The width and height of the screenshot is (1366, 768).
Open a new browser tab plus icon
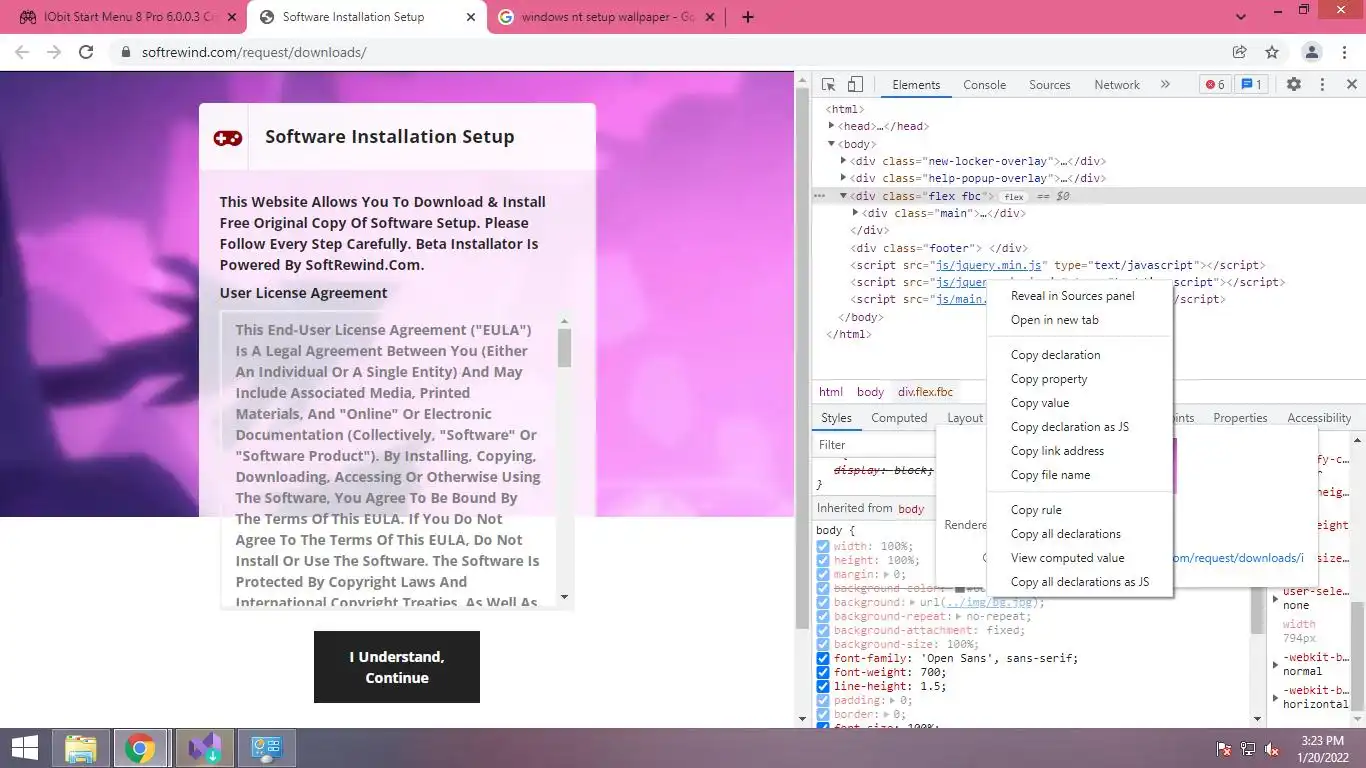point(748,17)
